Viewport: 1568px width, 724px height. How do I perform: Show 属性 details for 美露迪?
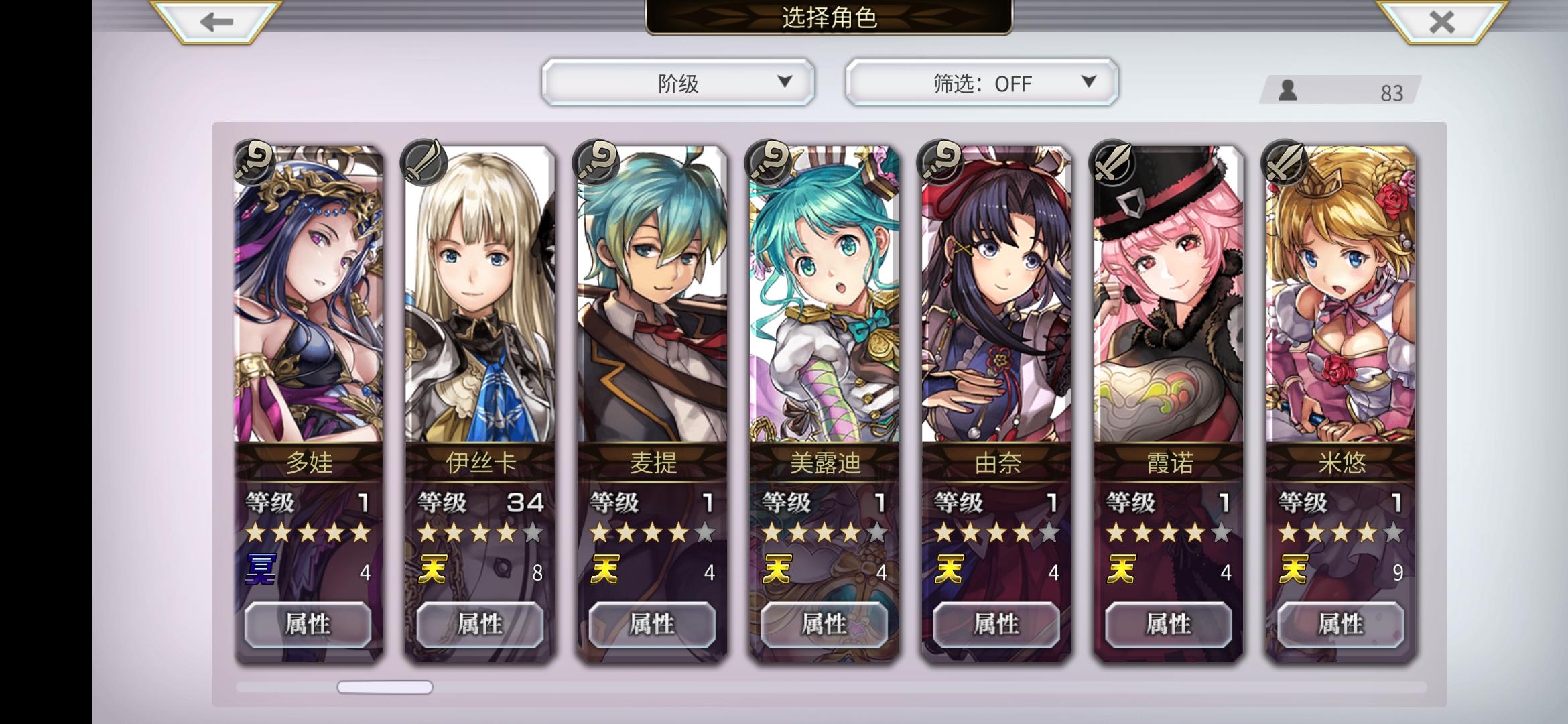pos(824,625)
